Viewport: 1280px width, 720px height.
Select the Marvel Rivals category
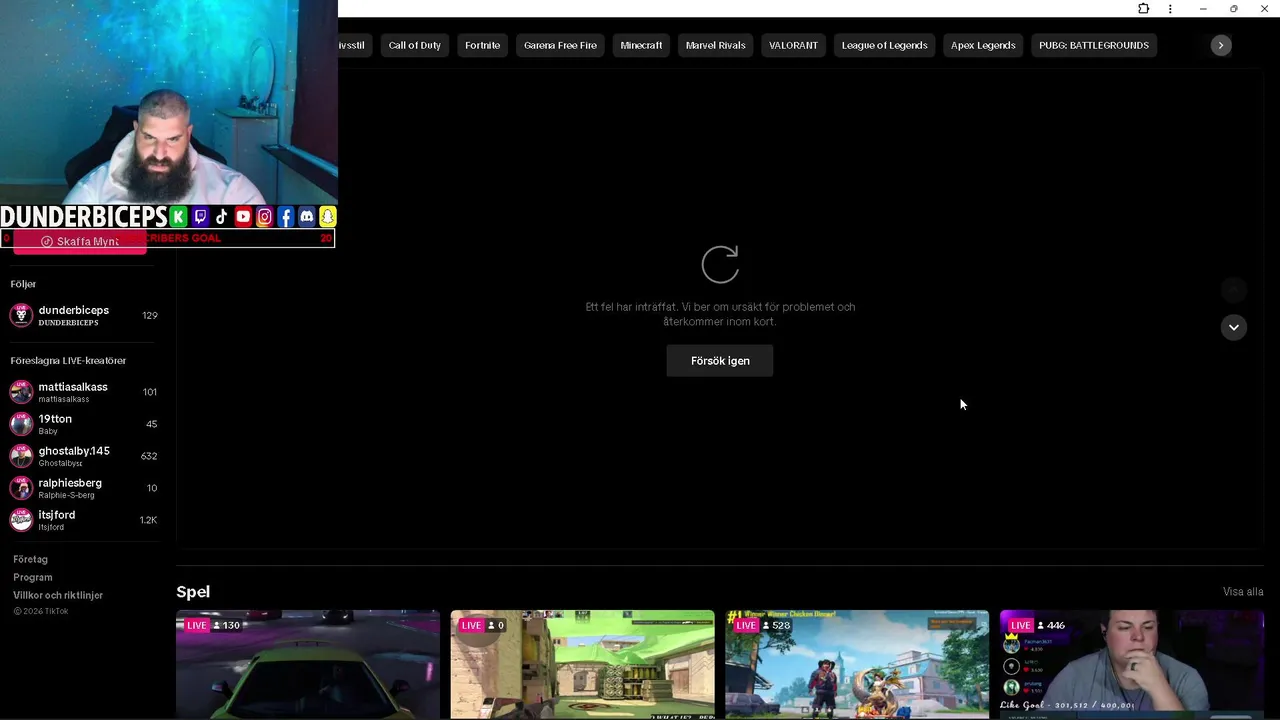[716, 45]
